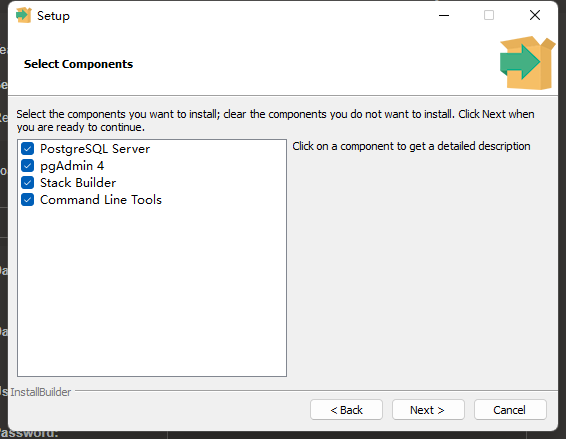The width and height of the screenshot is (566, 439).
Task: Disable the Stack Builder checkbox
Action: click(x=27, y=182)
